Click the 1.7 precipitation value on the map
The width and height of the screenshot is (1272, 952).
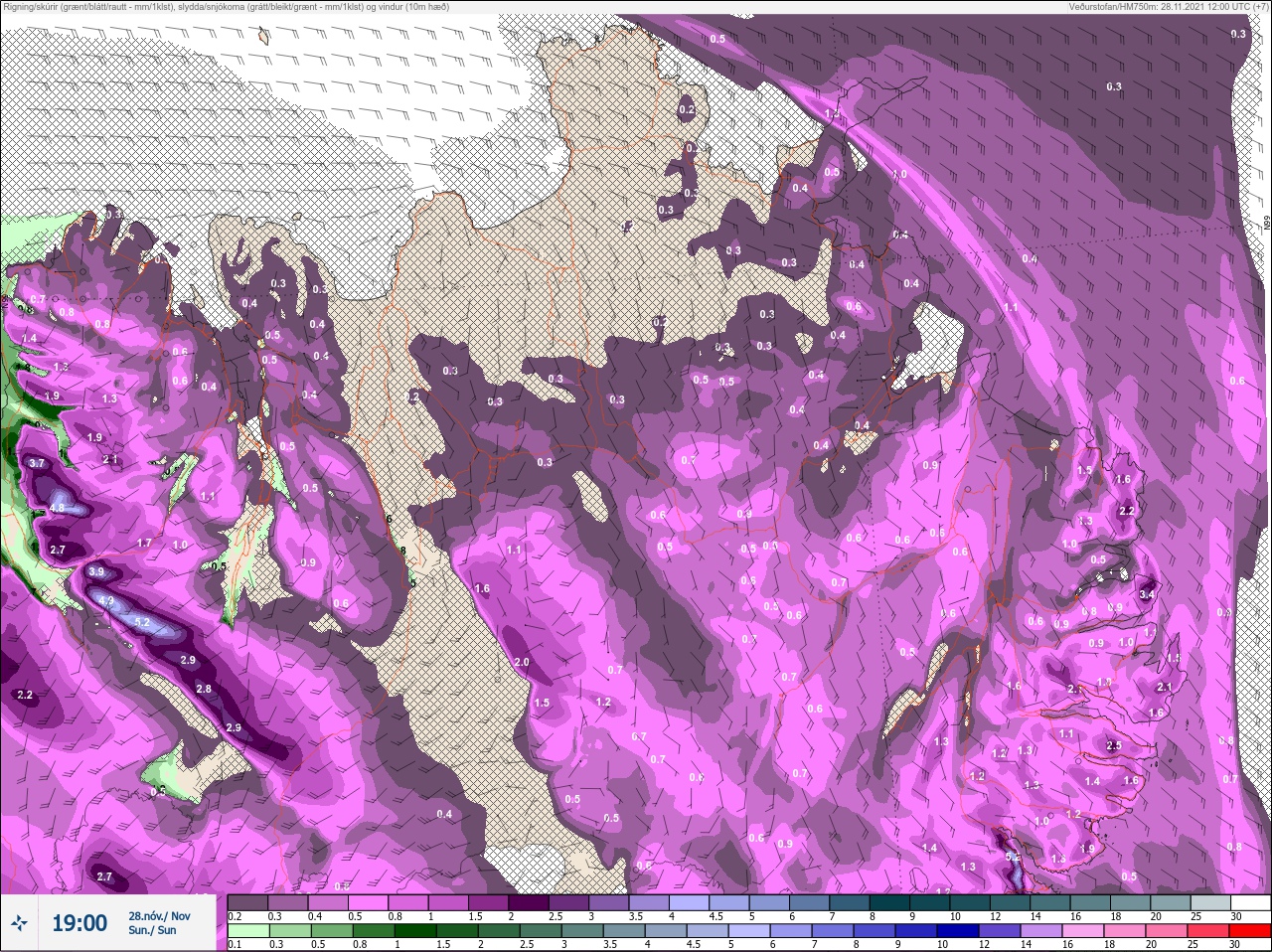coord(144,543)
